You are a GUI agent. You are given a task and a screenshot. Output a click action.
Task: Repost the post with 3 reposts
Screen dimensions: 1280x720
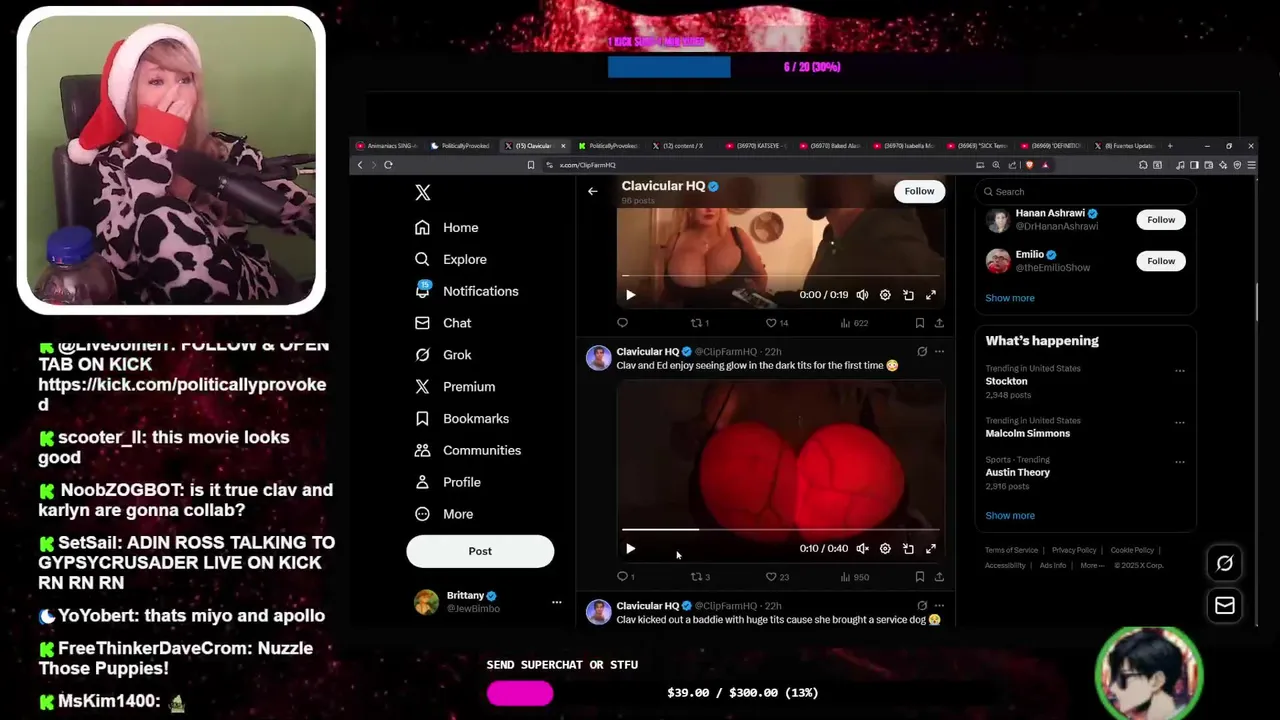tap(700, 577)
